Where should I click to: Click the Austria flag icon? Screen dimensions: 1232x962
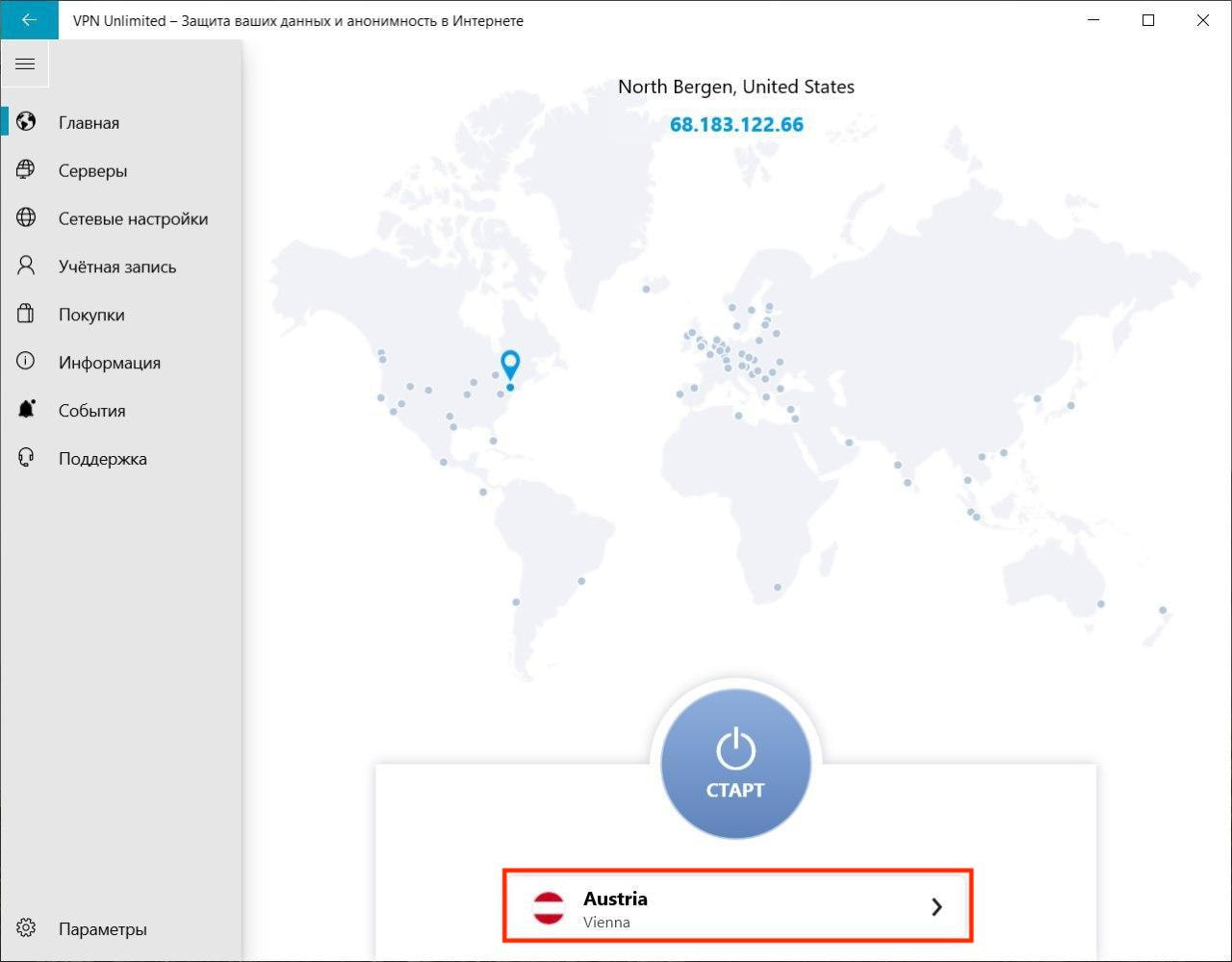click(x=549, y=907)
